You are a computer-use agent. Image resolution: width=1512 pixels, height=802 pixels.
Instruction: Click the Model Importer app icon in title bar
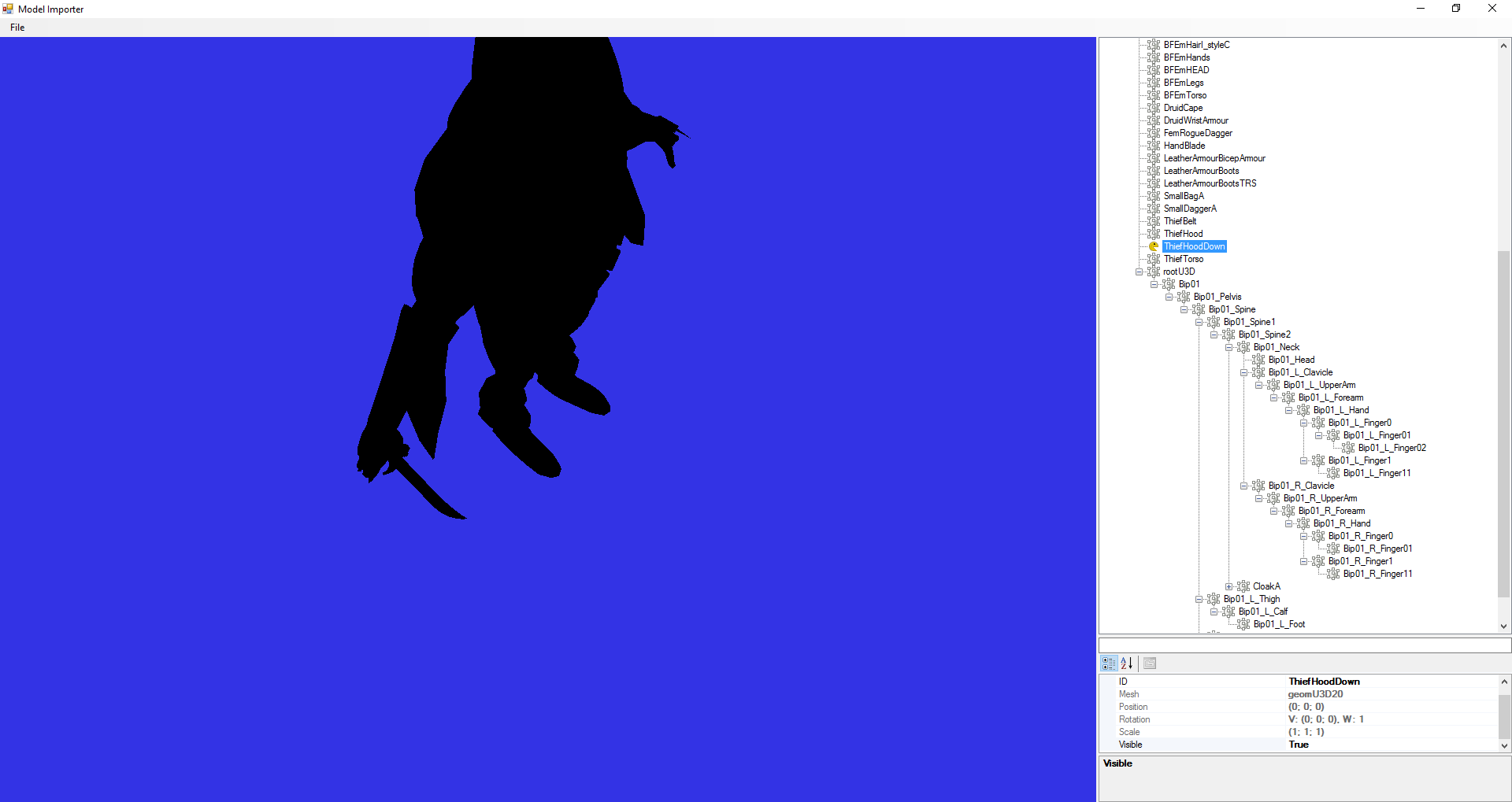pyautogui.click(x=8, y=9)
